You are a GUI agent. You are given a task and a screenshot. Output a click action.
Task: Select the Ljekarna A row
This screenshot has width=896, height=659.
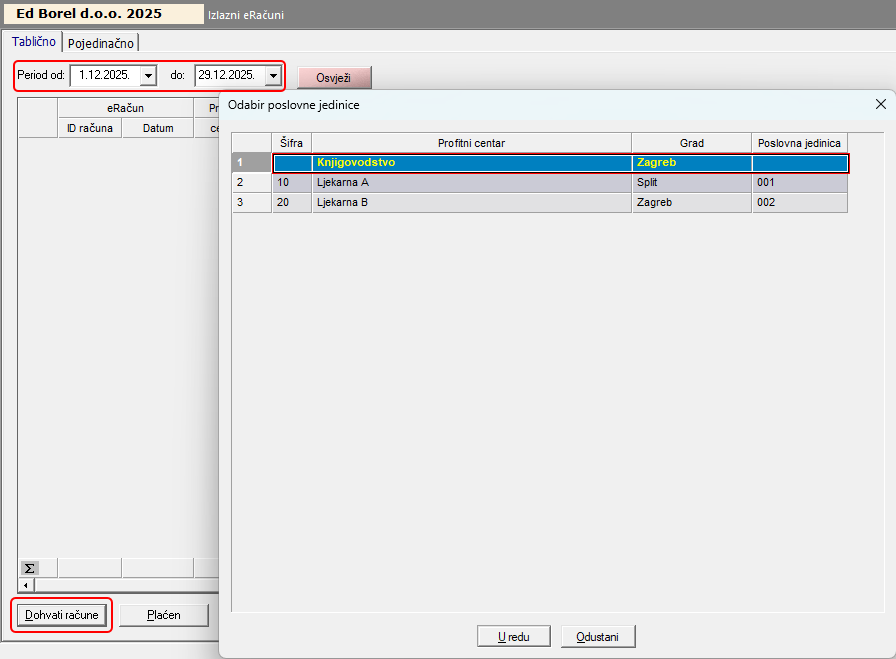470,183
